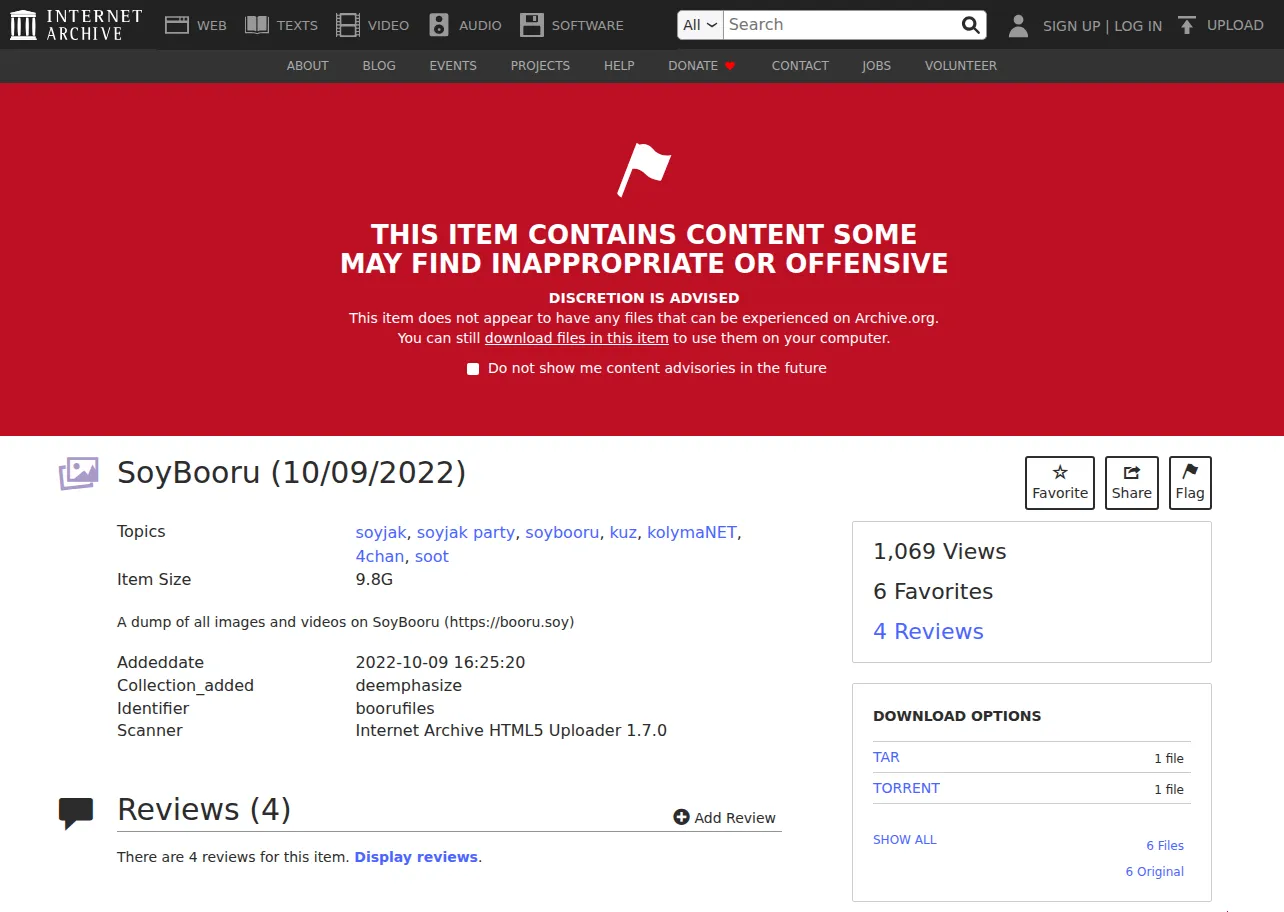Open the Events menu item
The width and height of the screenshot is (1284, 912).
click(453, 66)
